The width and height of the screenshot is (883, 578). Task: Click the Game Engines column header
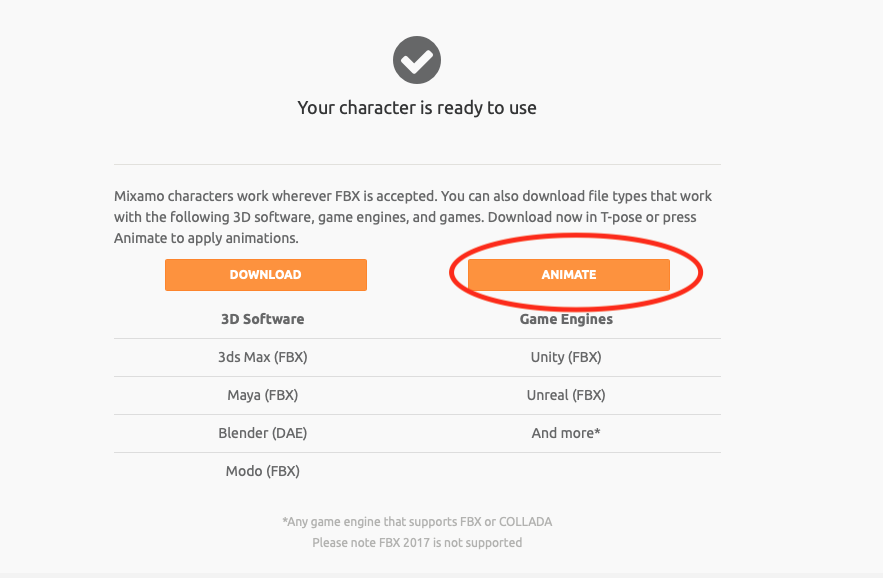(566, 319)
